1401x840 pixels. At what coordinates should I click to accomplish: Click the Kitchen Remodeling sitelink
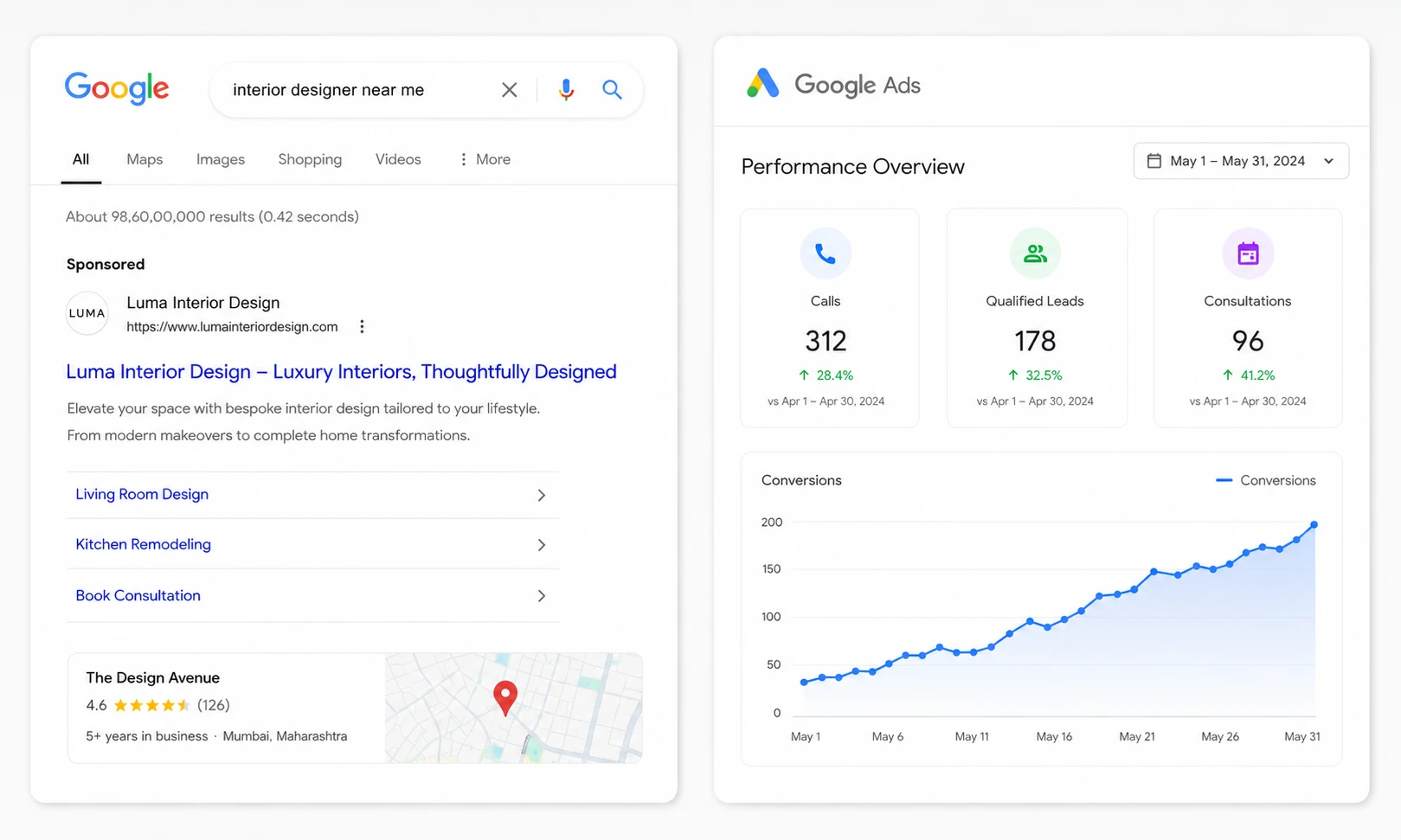click(144, 544)
